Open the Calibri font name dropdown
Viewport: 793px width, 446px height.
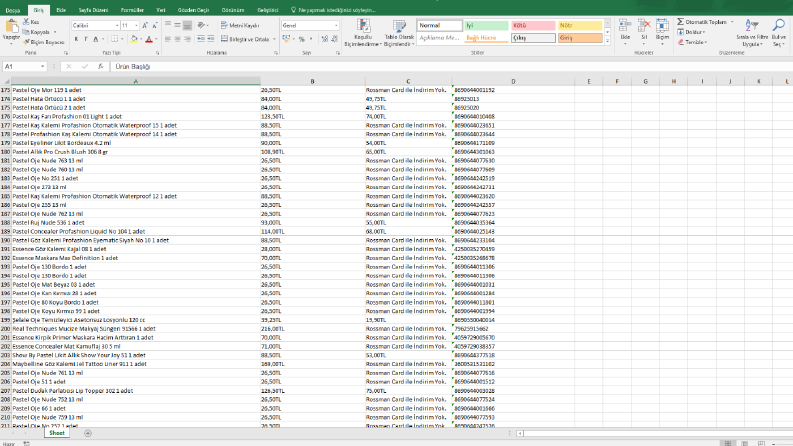117,25
